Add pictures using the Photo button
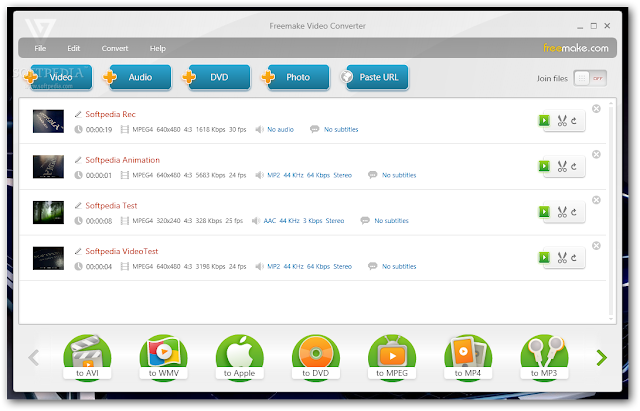This screenshot has width=640, height=411. [x=296, y=77]
